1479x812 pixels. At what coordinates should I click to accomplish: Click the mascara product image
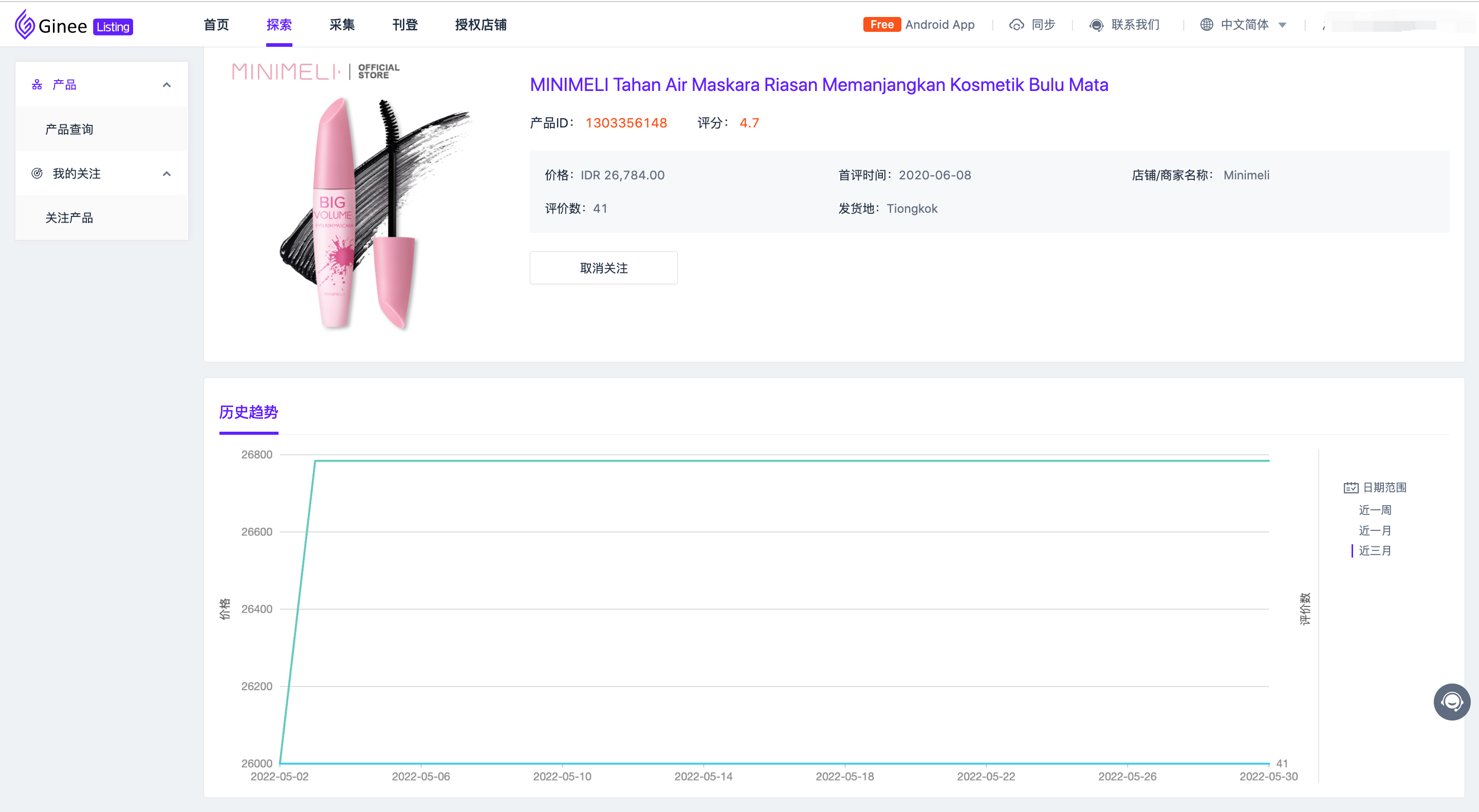376,214
